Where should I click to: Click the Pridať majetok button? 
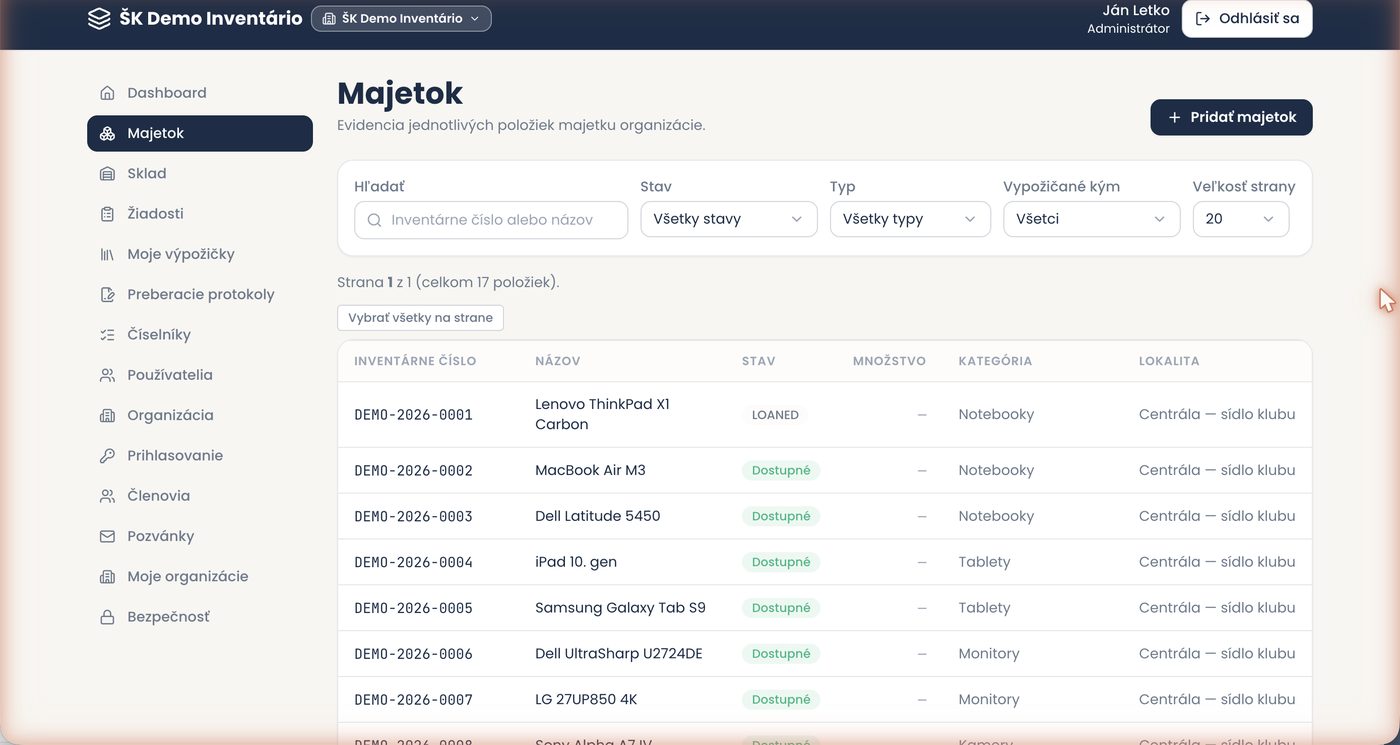tap(1231, 117)
